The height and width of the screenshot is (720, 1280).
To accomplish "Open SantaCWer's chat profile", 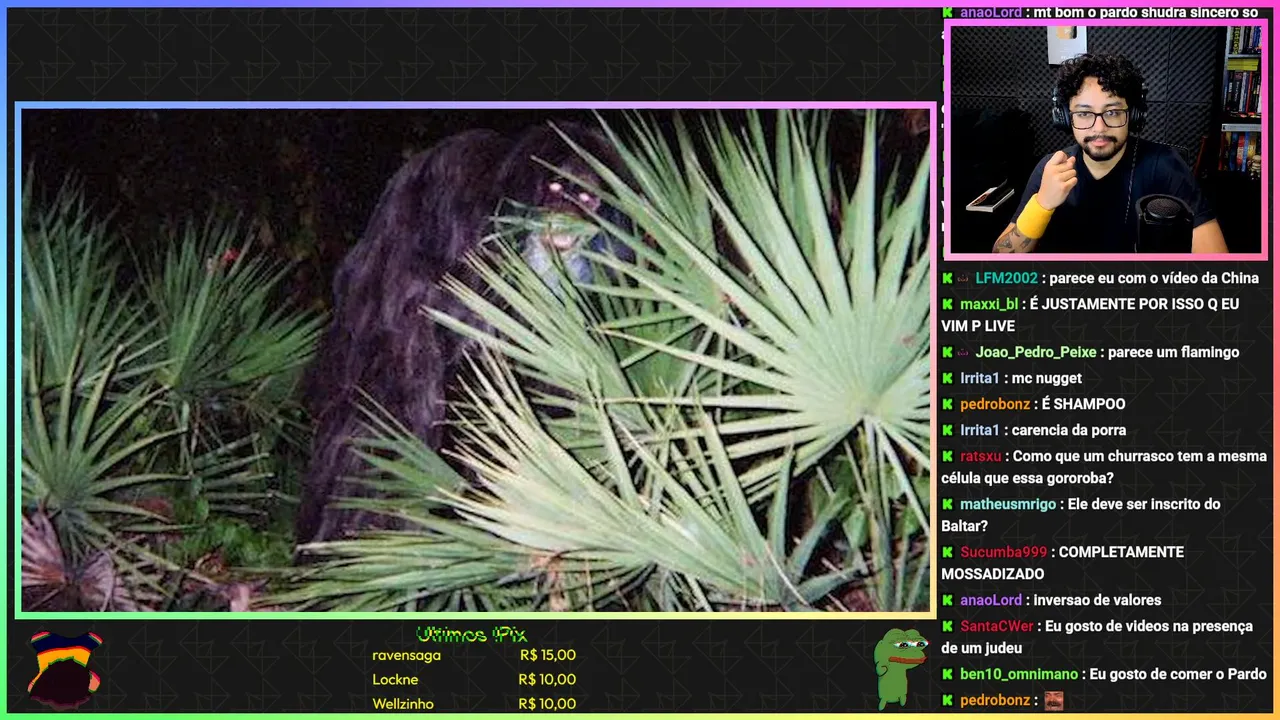I will tap(997, 626).
